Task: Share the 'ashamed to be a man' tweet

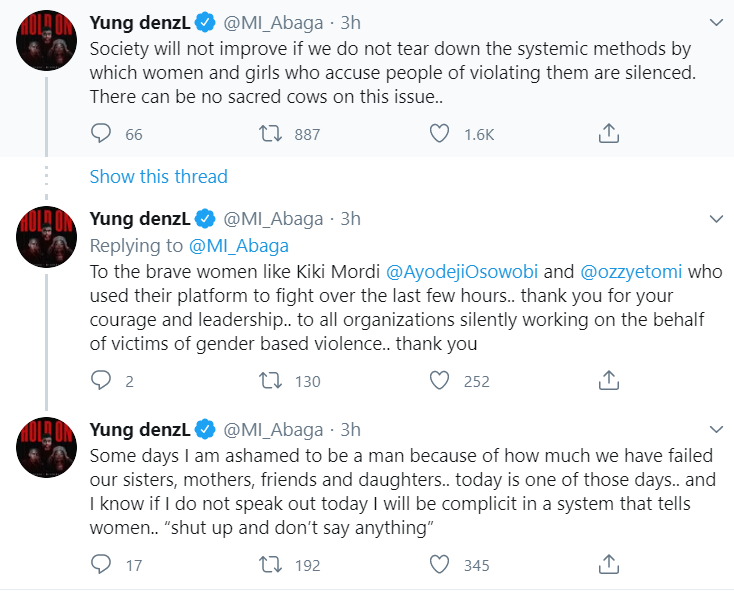Action: click(x=609, y=565)
